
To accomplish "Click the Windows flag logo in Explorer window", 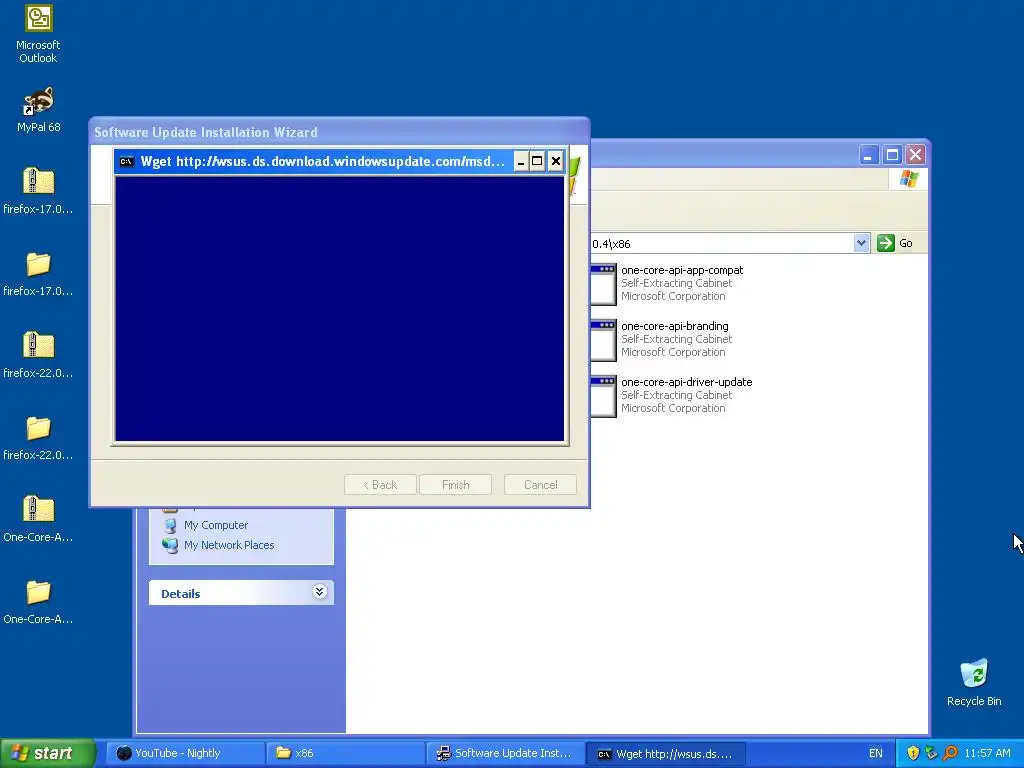I will coord(908,179).
